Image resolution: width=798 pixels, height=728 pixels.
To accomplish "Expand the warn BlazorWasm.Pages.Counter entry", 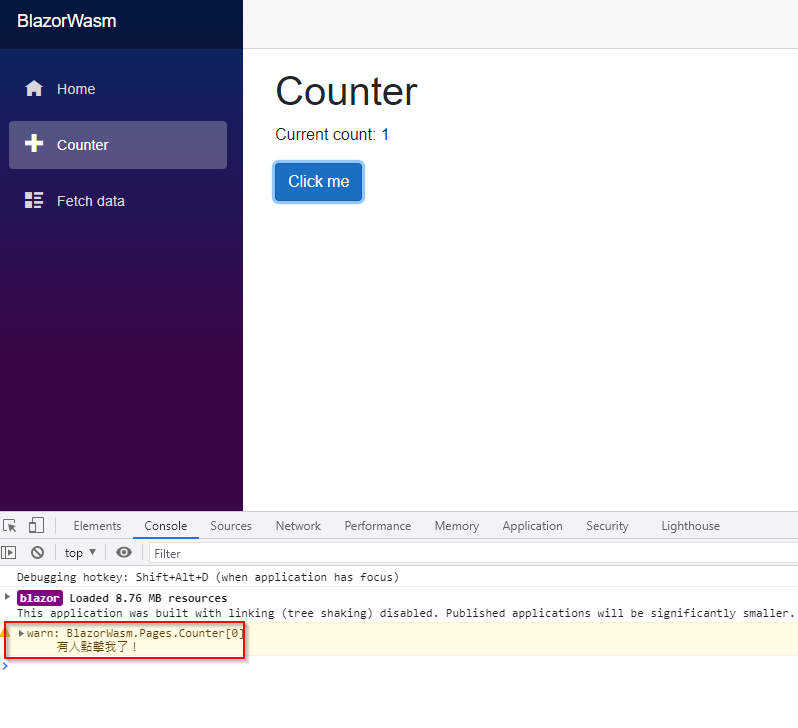I will point(21,633).
